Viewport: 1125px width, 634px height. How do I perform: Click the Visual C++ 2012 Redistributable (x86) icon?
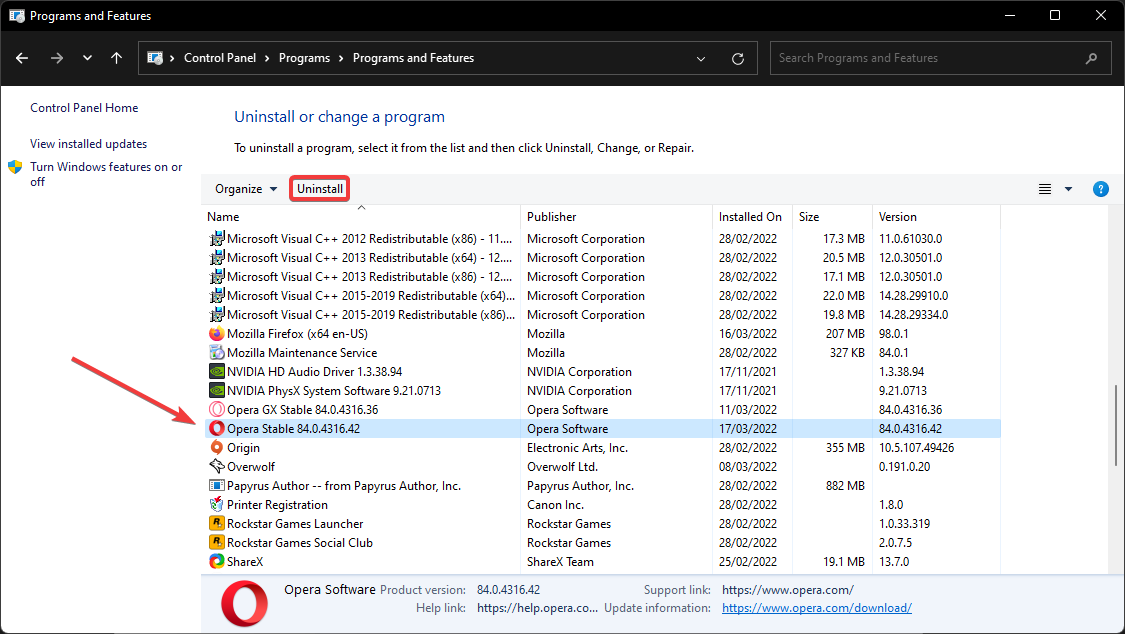pos(217,239)
